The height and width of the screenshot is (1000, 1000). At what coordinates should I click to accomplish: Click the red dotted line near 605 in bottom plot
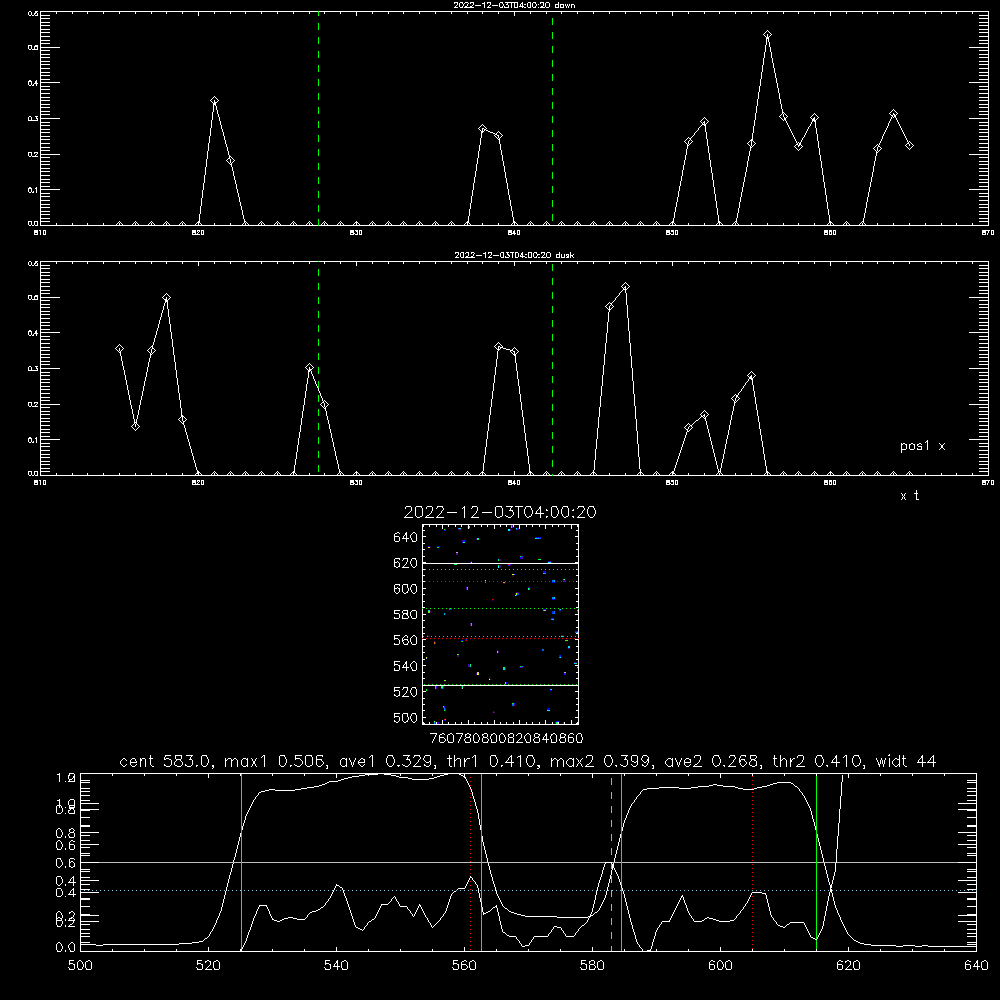[x=753, y=862]
